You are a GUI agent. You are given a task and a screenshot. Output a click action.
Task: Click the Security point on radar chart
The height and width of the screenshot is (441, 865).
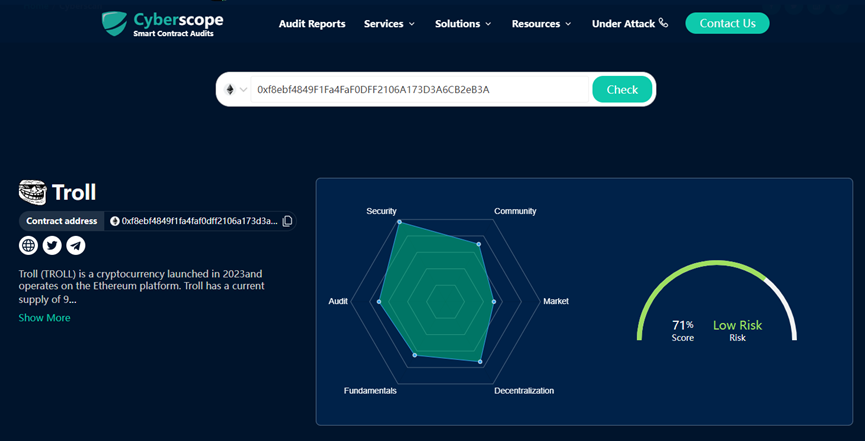pyautogui.click(x=400, y=223)
